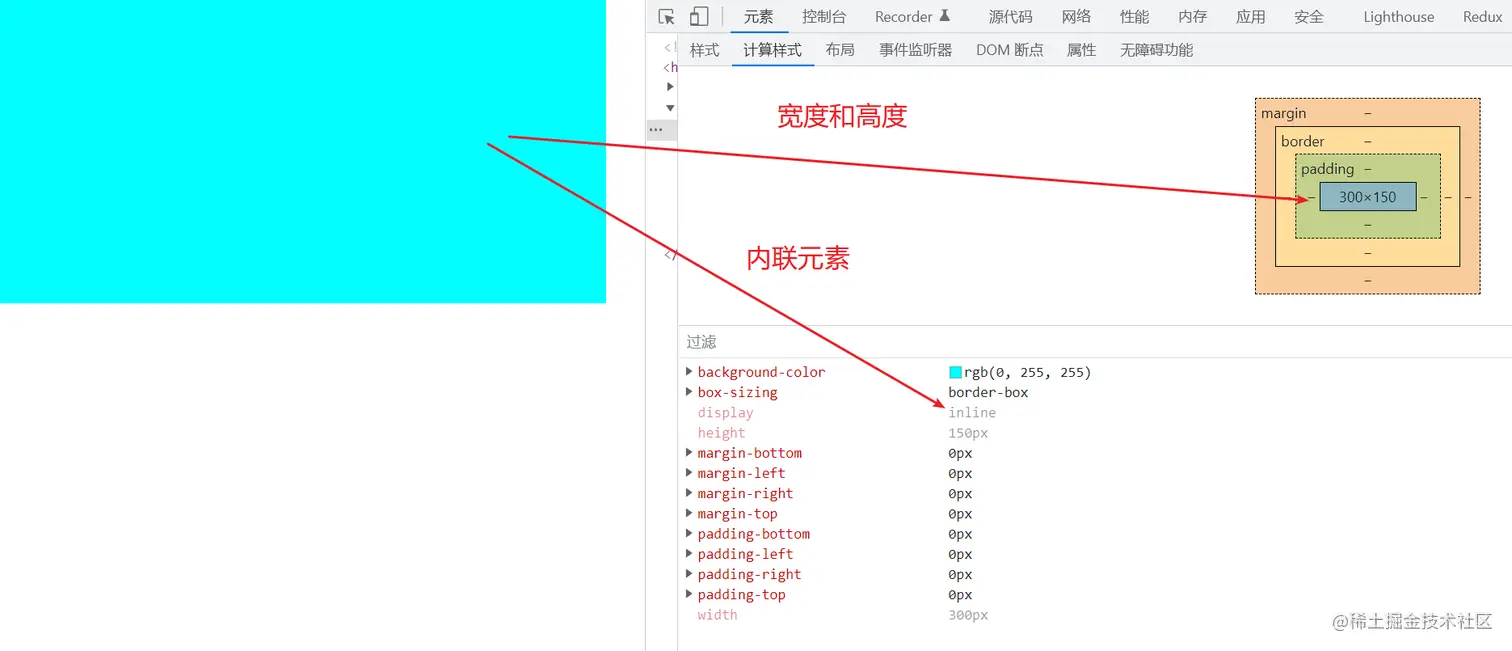Click the margin label in box model
This screenshot has width=1512, height=651.
(1283, 113)
